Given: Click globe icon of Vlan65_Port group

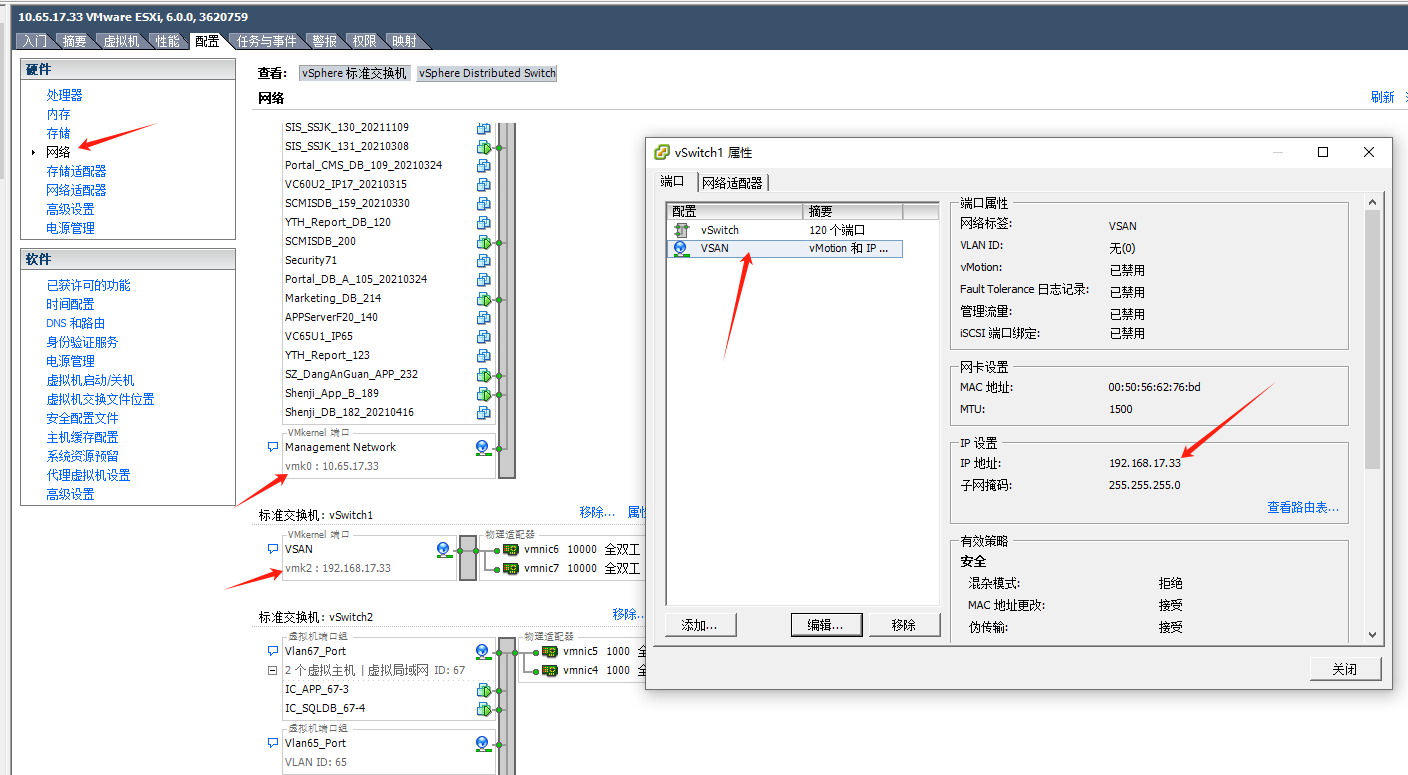Looking at the screenshot, I should click(x=482, y=744).
